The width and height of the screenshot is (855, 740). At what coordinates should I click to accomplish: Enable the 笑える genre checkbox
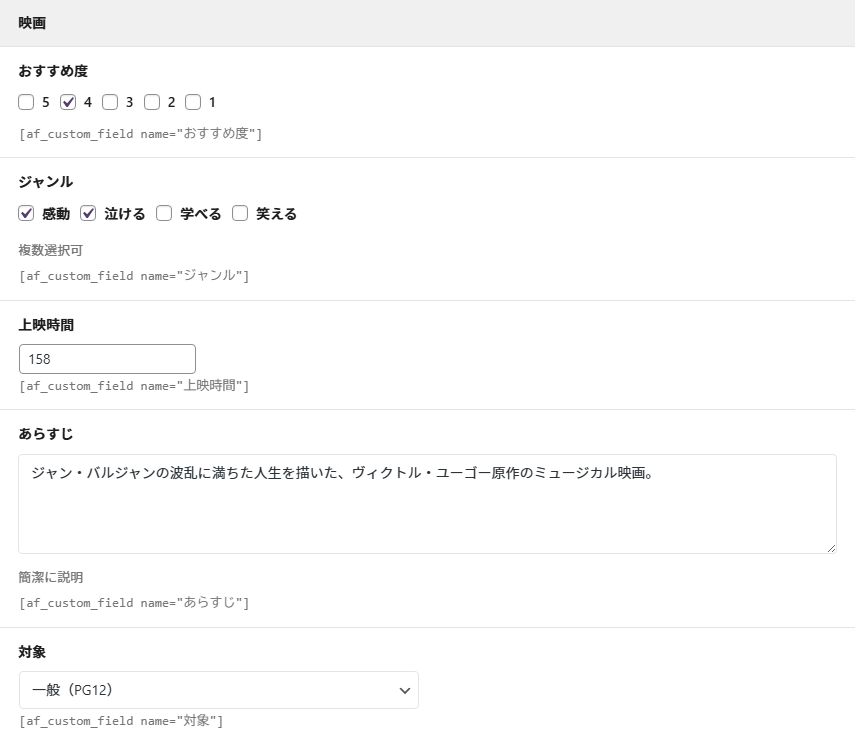pos(240,213)
